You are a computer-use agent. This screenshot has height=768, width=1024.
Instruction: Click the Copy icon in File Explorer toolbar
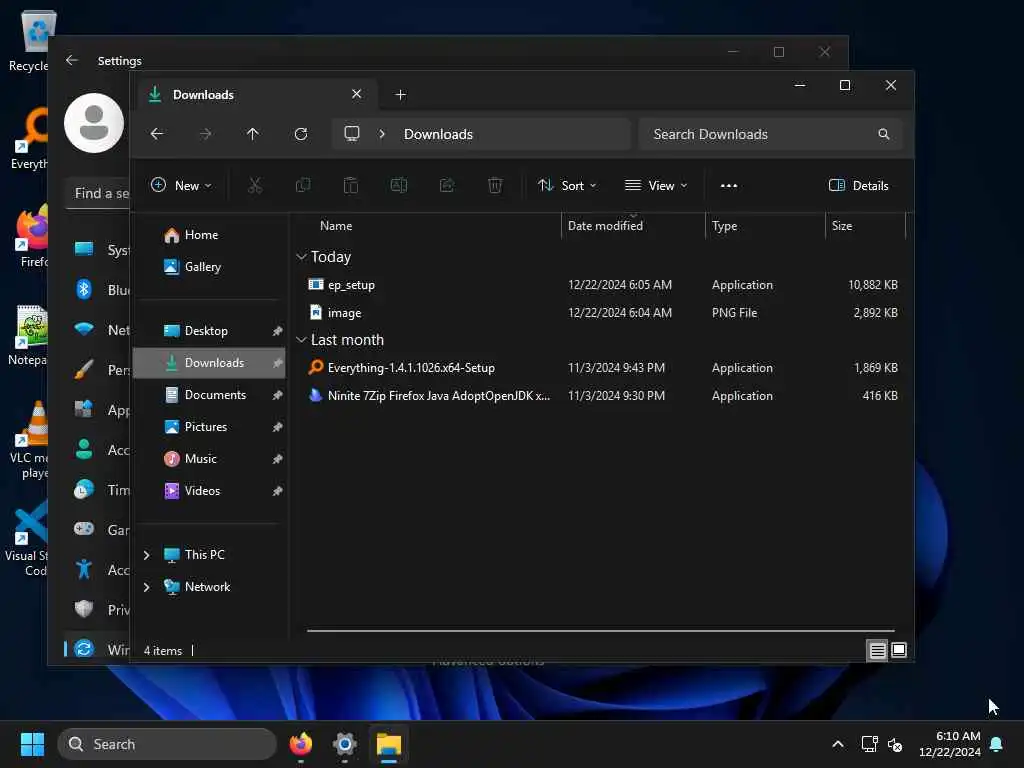point(303,185)
